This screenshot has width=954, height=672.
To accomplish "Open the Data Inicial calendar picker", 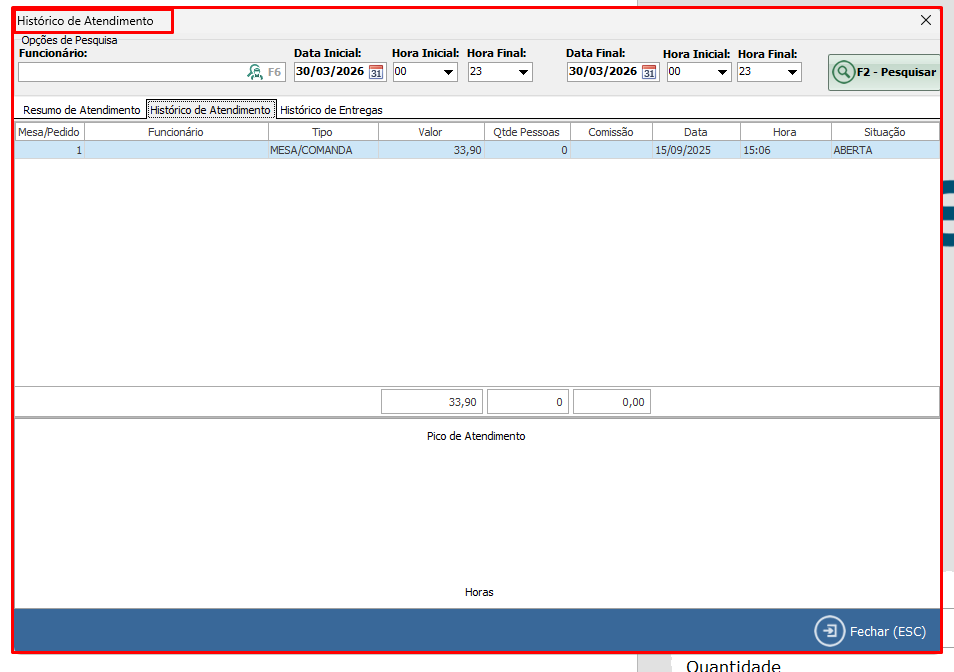I will point(376,72).
